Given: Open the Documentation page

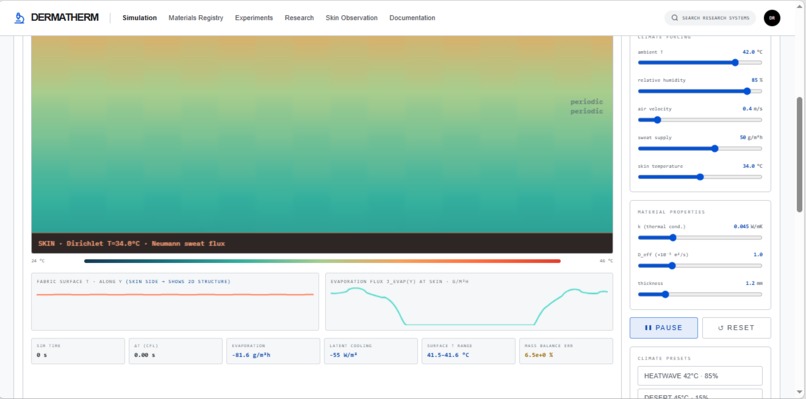Looking at the screenshot, I should pyautogui.click(x=412, y=18).
